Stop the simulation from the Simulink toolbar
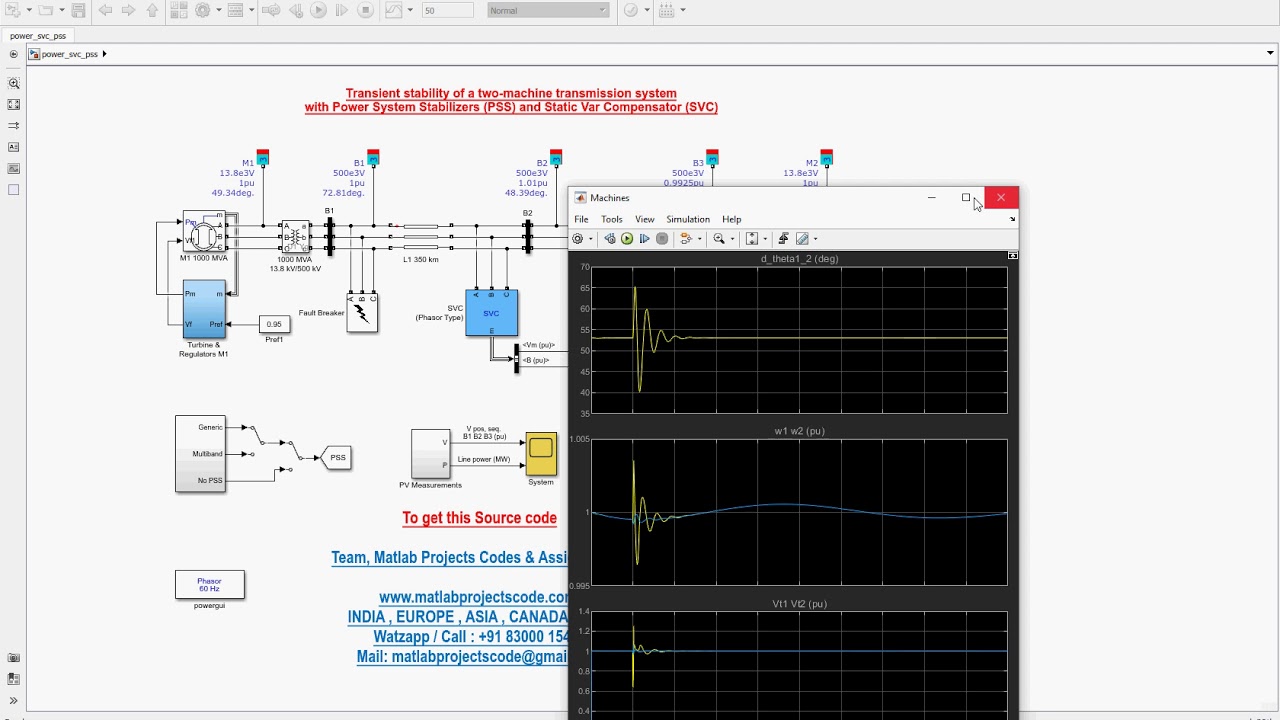This screenshot has width=1280, height=720. (x=365, y=10)
